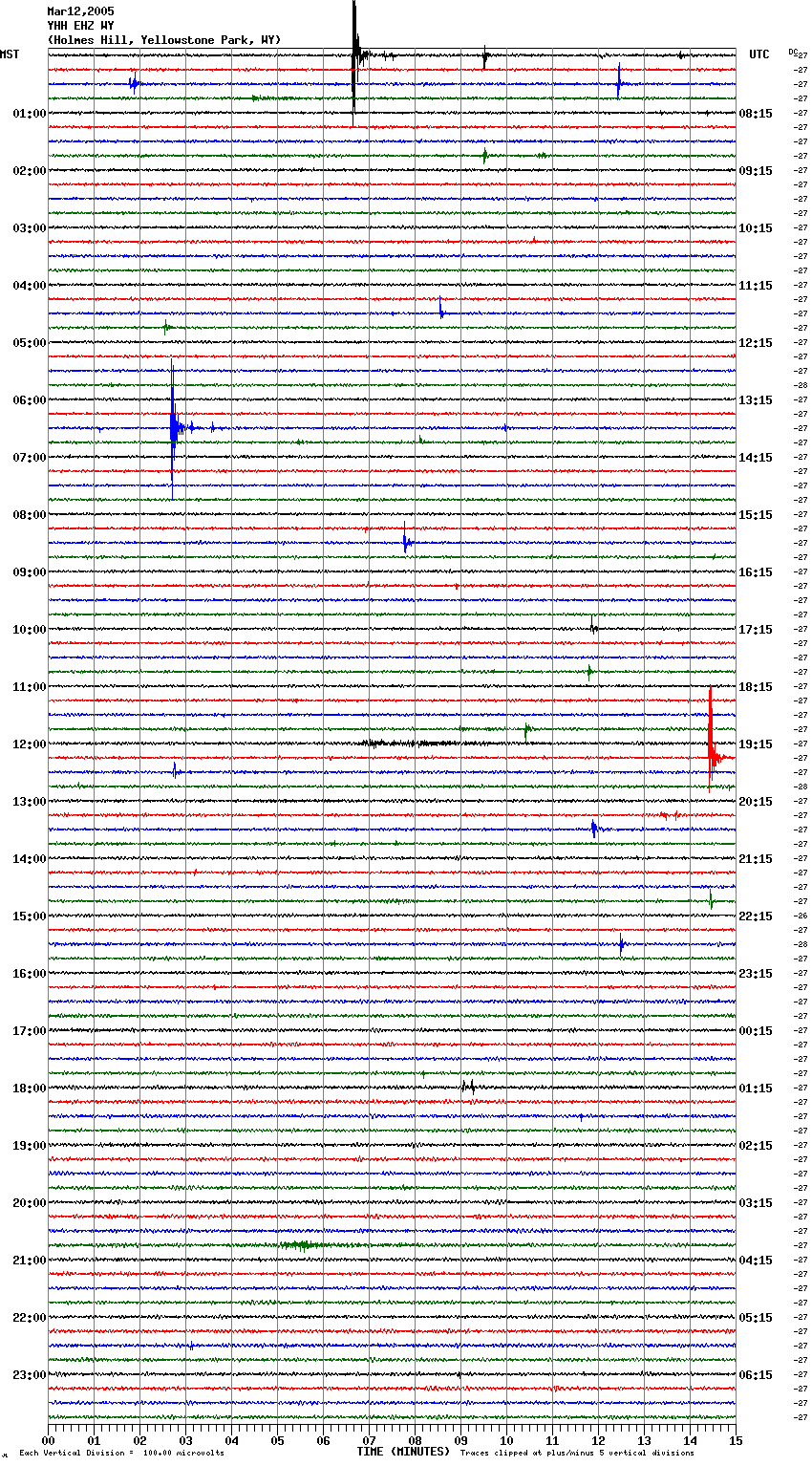This screenshot has width=812, height=1466.
Task: Click the Traces clipped footer note
Action: (x=577, y=1454)
